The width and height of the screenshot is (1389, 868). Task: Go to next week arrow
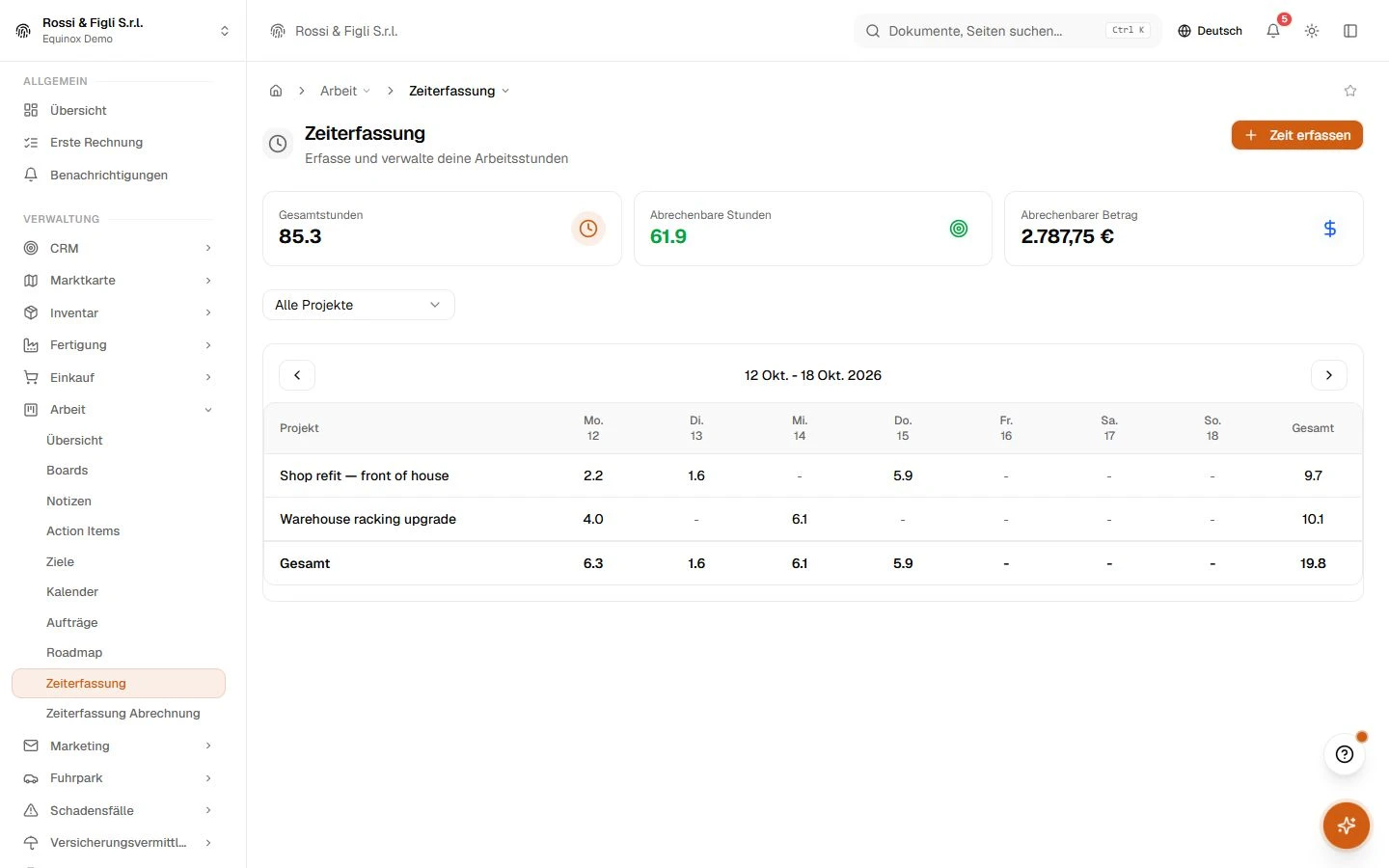click(1329, 375)
